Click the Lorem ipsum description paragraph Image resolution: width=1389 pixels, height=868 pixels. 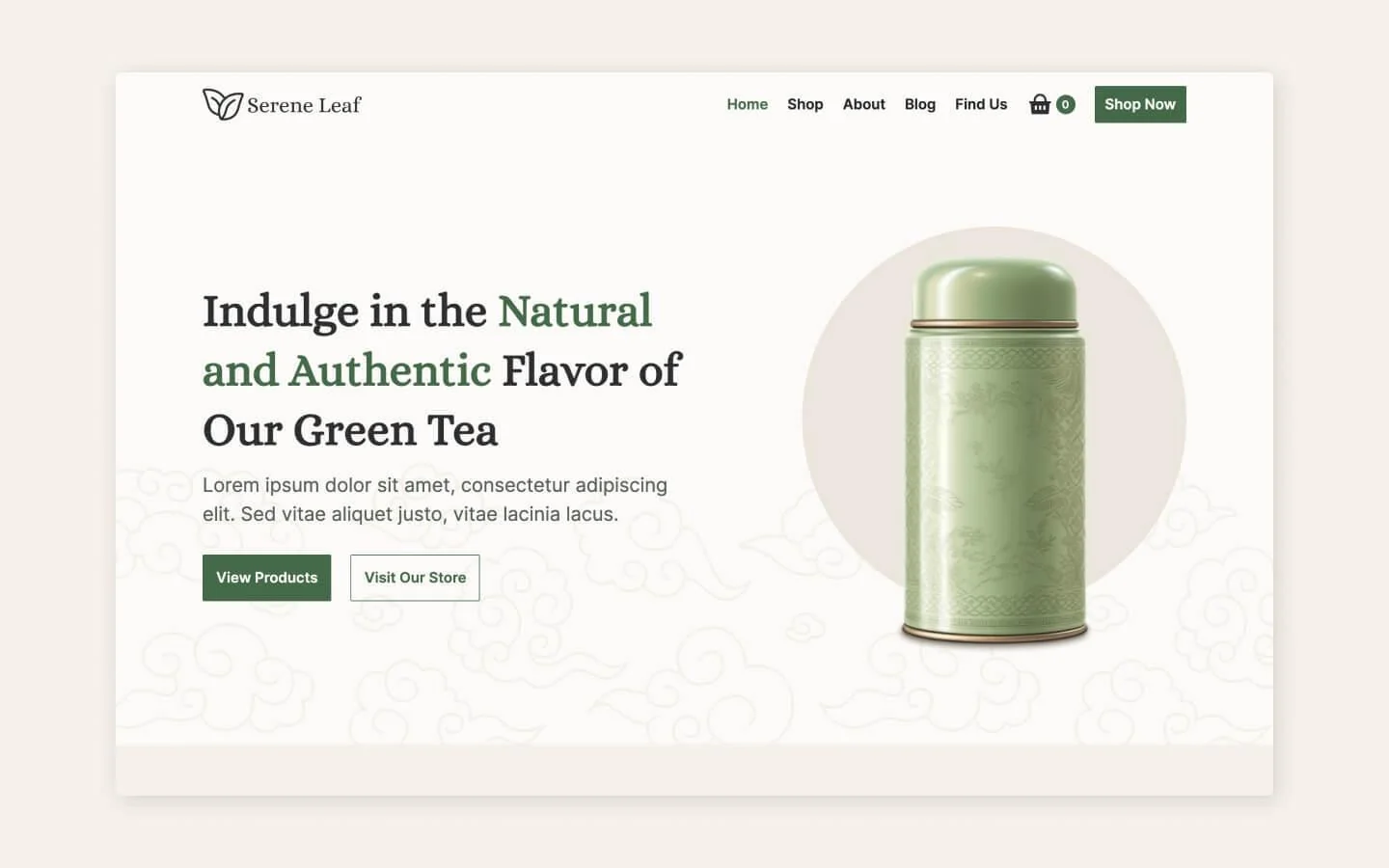pos(434,500)
